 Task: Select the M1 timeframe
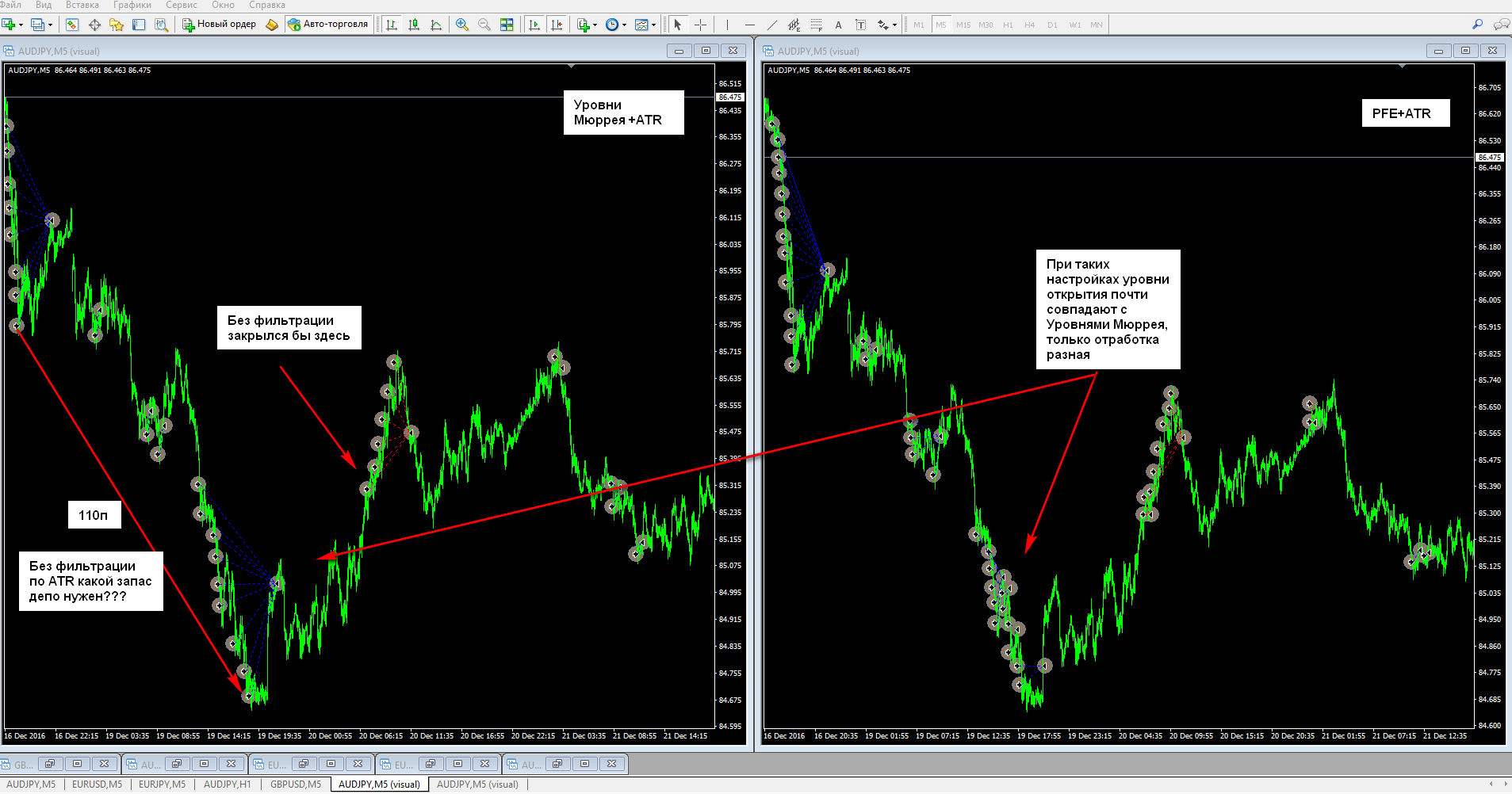pyautogui.click(x=919, y=25)
